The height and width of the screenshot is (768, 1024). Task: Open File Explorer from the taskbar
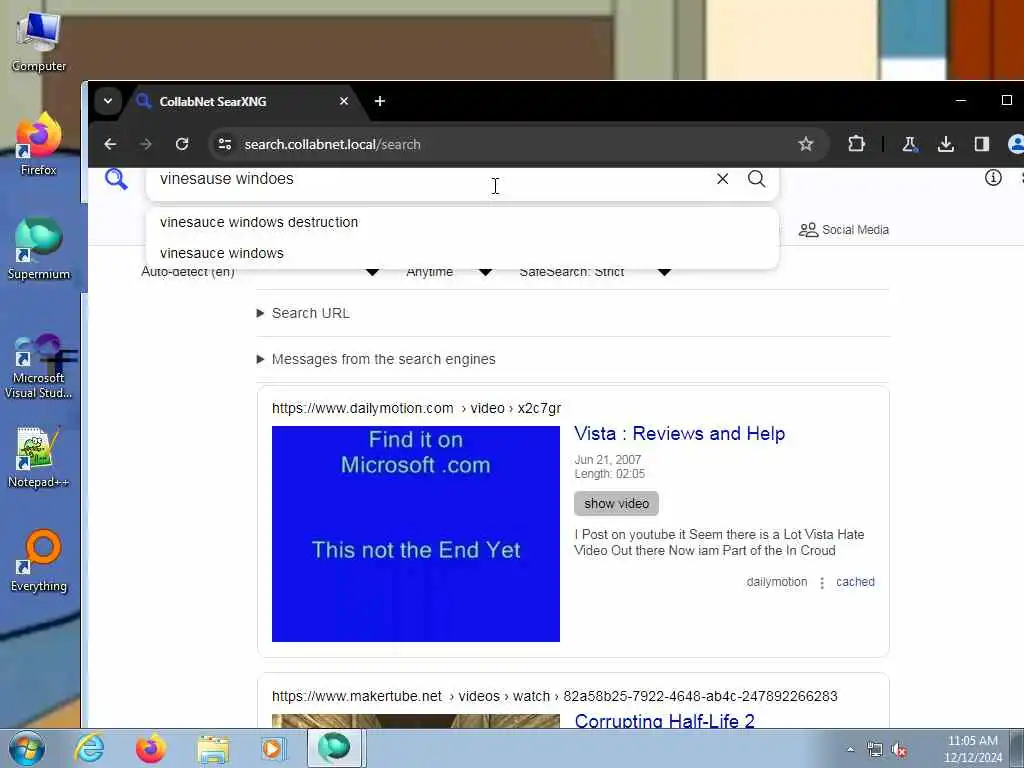tap(213, 748)
